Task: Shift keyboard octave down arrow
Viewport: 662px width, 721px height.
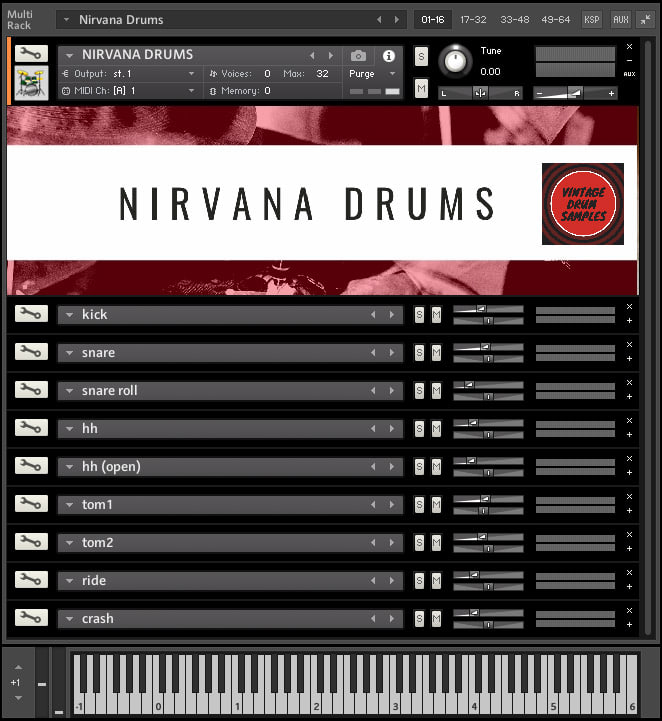Action: 18,698
